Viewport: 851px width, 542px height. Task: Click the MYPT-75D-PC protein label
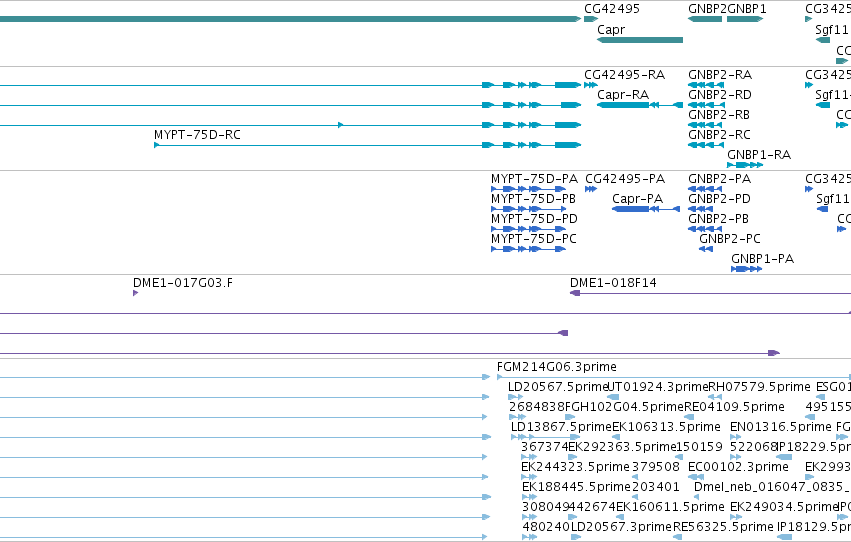(x=534, y=239)
